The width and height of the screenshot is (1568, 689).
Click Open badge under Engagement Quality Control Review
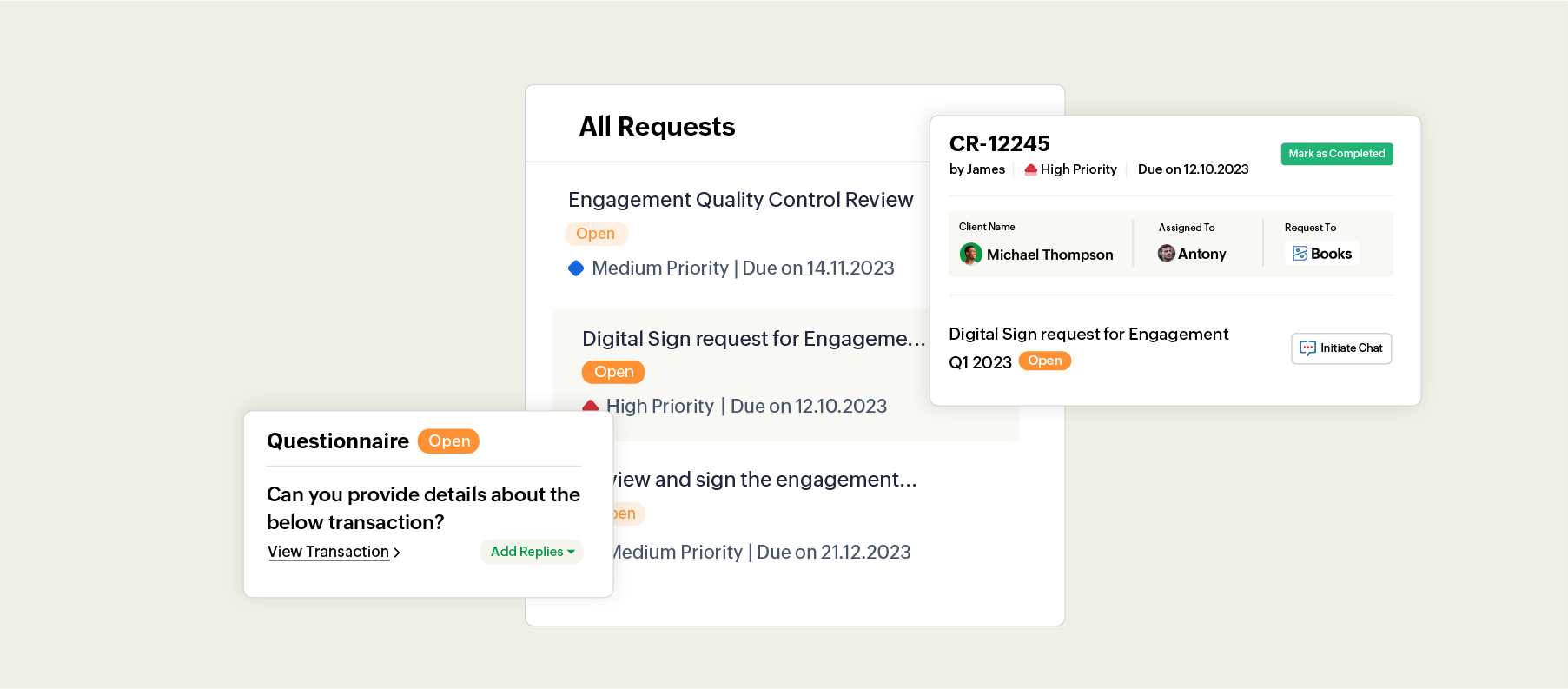[596, 234]
